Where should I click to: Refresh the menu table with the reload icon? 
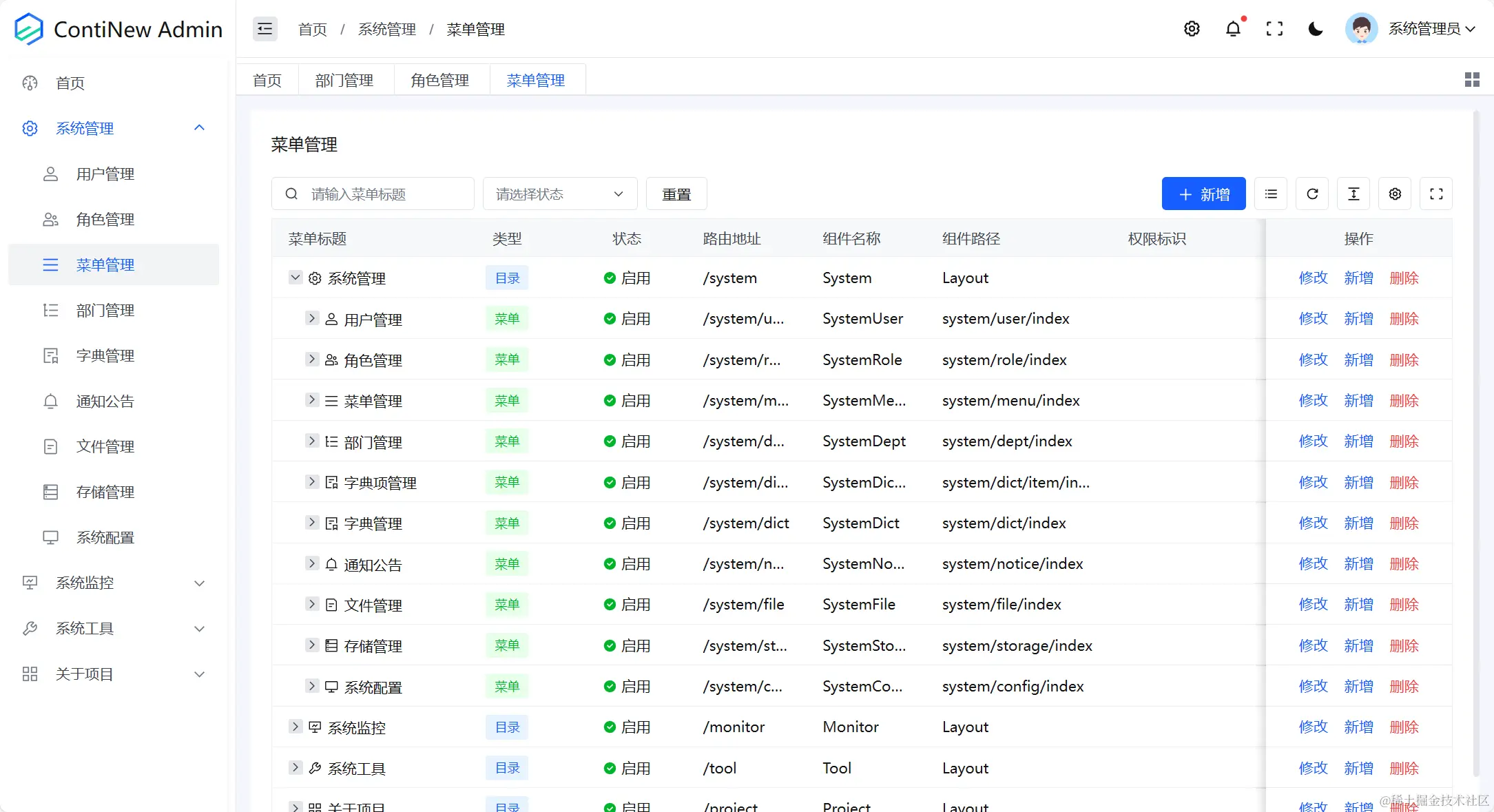tap(1312, 194)
